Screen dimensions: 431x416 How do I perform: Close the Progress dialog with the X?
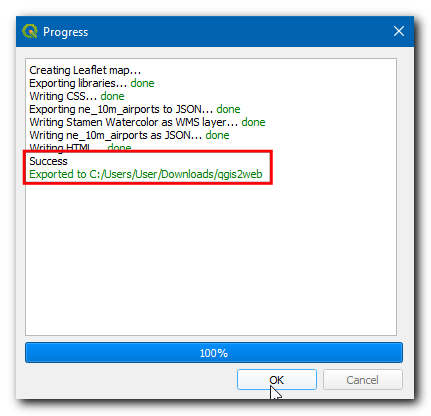(399, 31)
